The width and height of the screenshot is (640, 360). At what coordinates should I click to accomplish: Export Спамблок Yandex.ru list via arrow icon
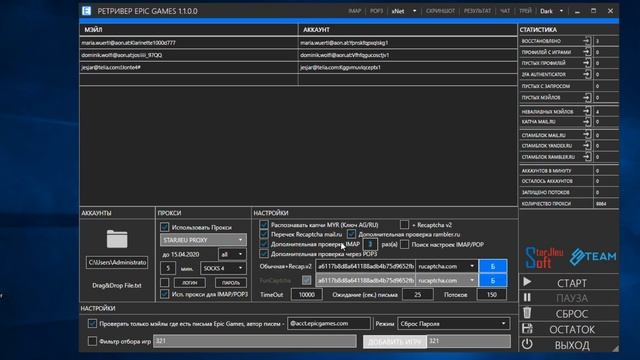pos(587,145)
